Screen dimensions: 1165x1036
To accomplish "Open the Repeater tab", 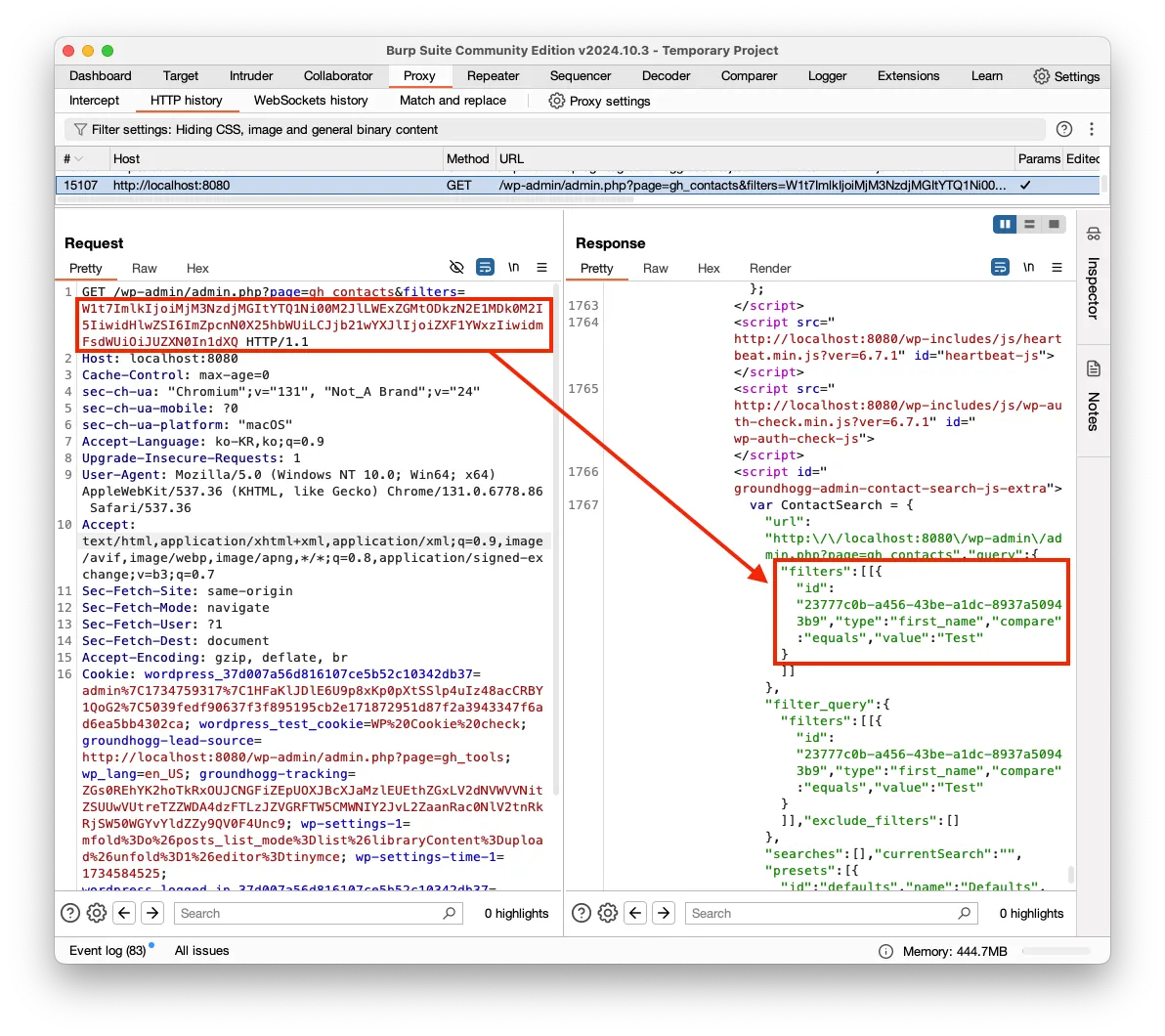I will [x=493, y=76].
